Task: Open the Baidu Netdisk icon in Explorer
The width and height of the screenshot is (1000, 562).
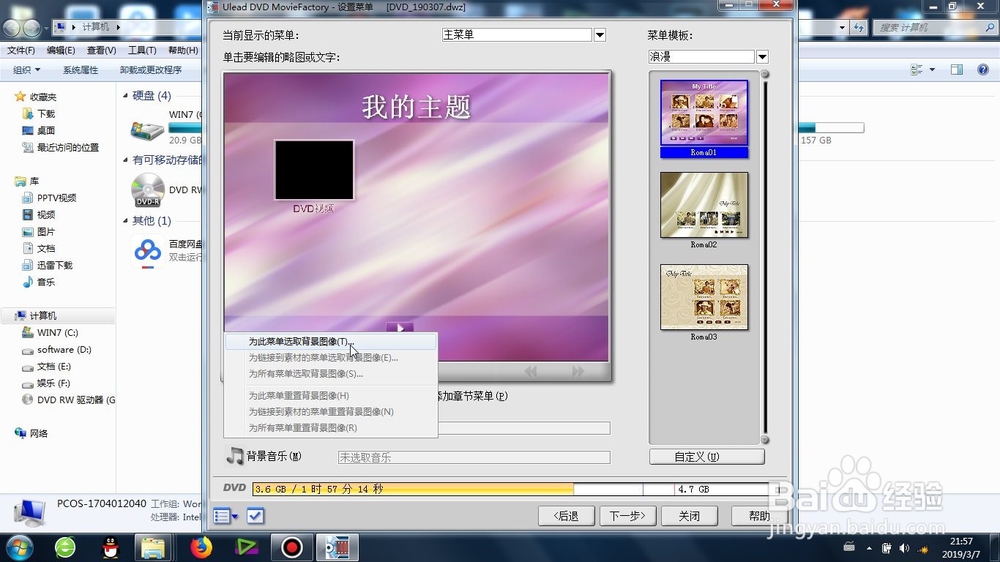Action: (148, 251)
